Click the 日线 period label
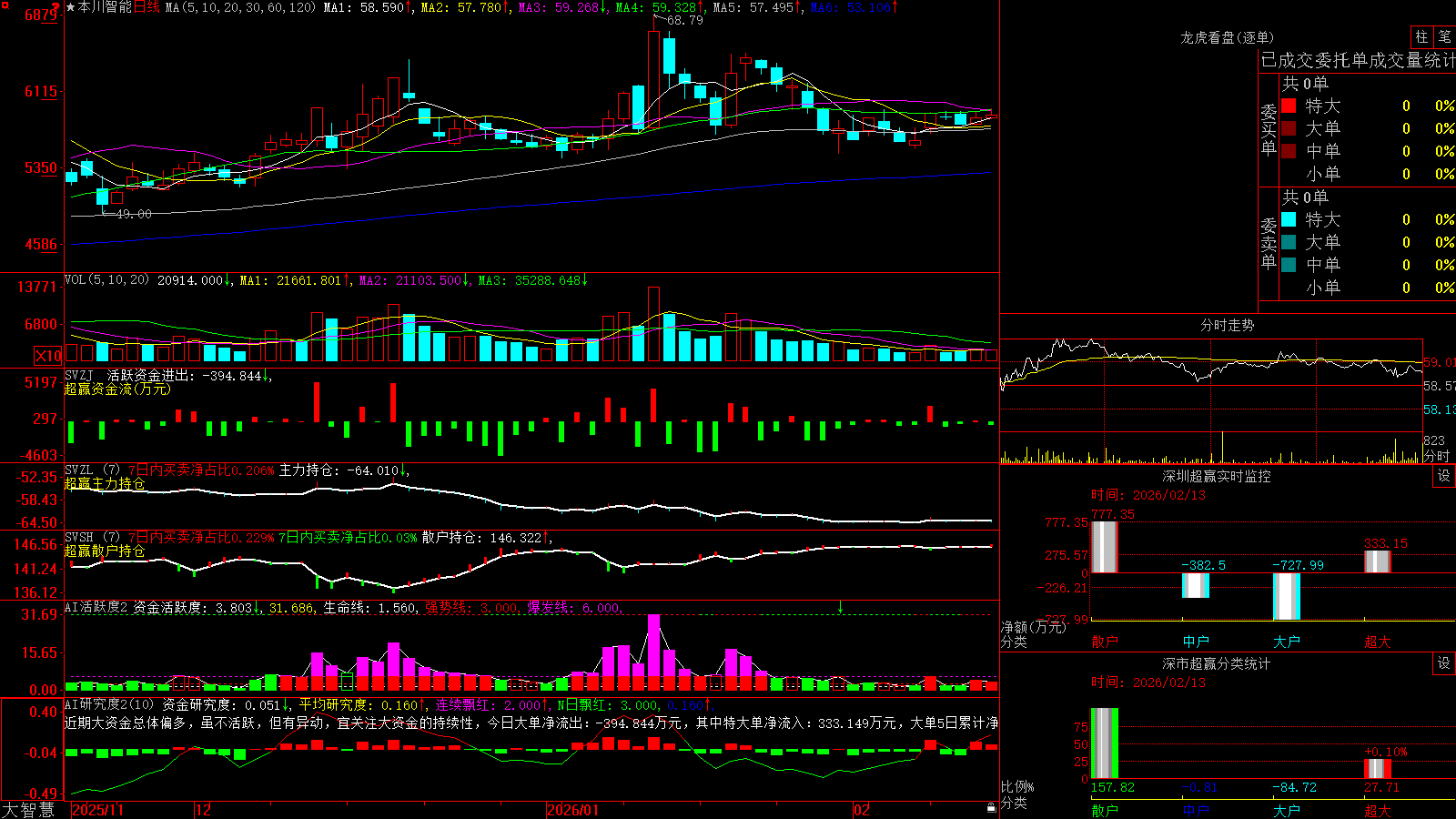The width and height of the screenshot is (1456, 819). tap(147, 7)
